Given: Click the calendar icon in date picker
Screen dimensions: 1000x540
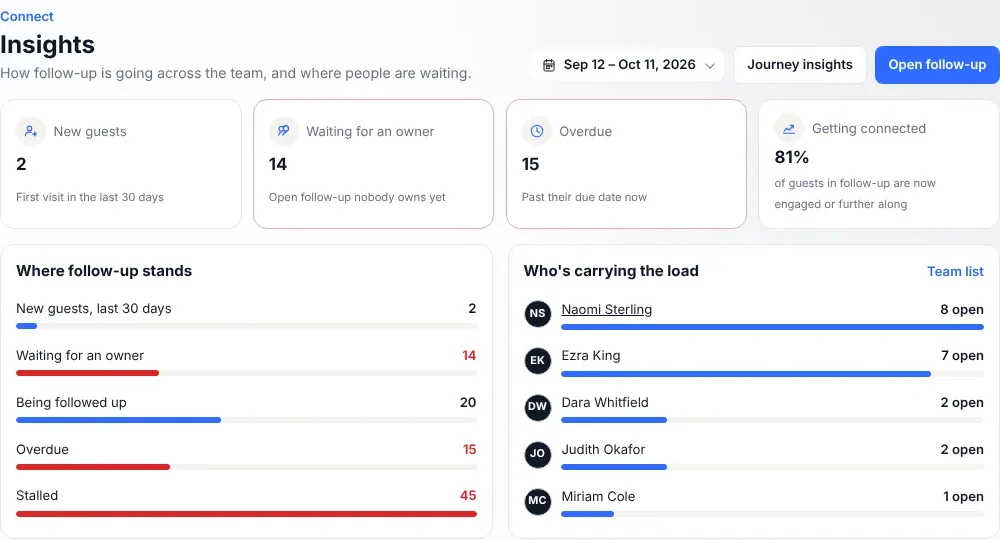Looking at the screenshot, I should click(548, 65).
